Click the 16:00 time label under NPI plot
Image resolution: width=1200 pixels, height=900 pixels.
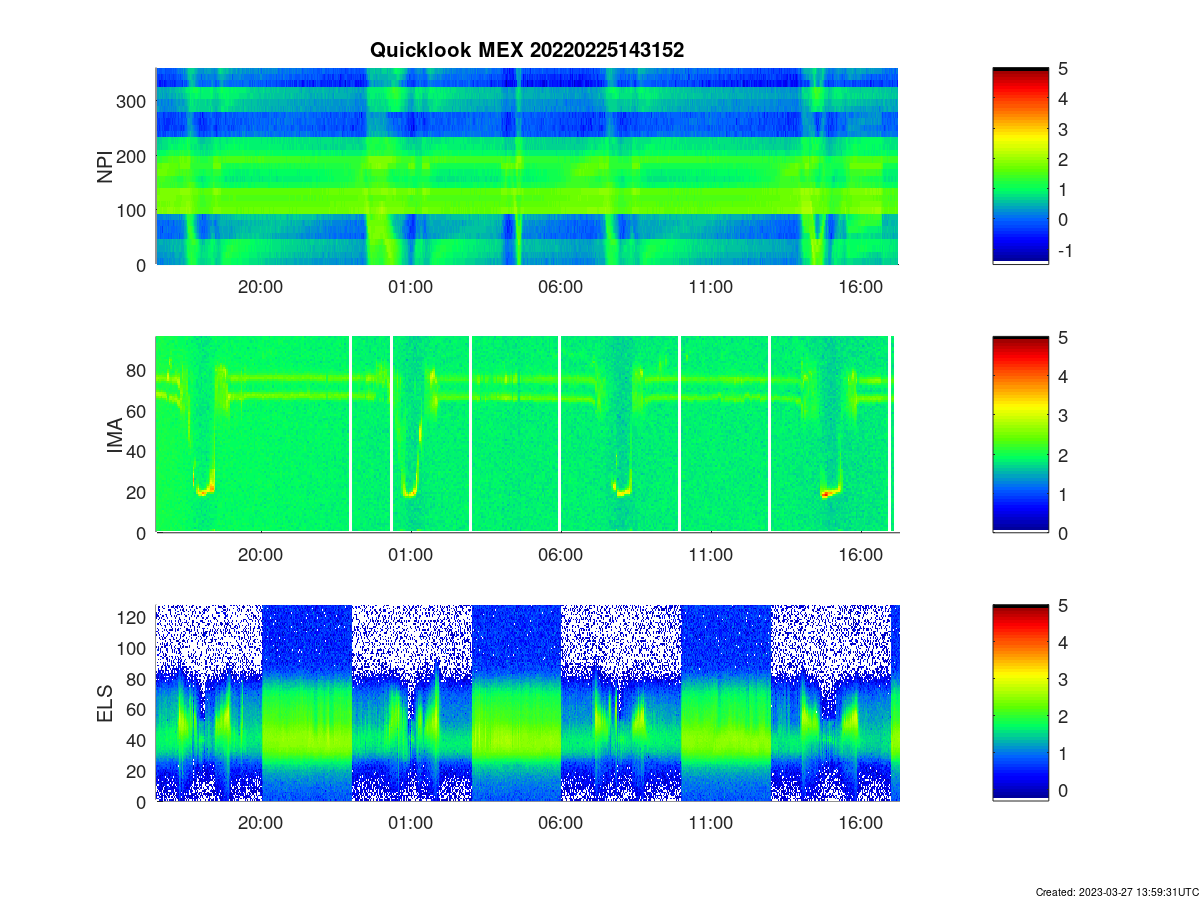click(x=860, y=286)
